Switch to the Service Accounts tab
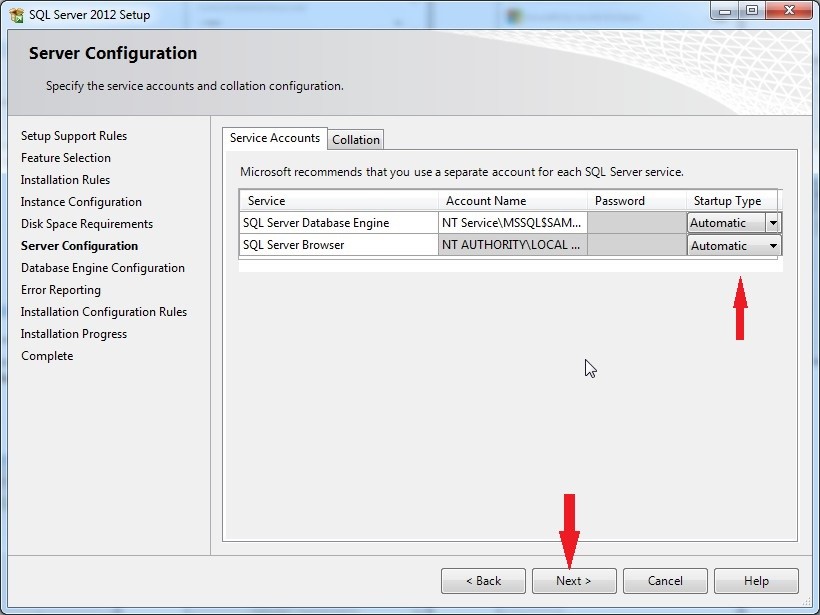 [274, 139]
